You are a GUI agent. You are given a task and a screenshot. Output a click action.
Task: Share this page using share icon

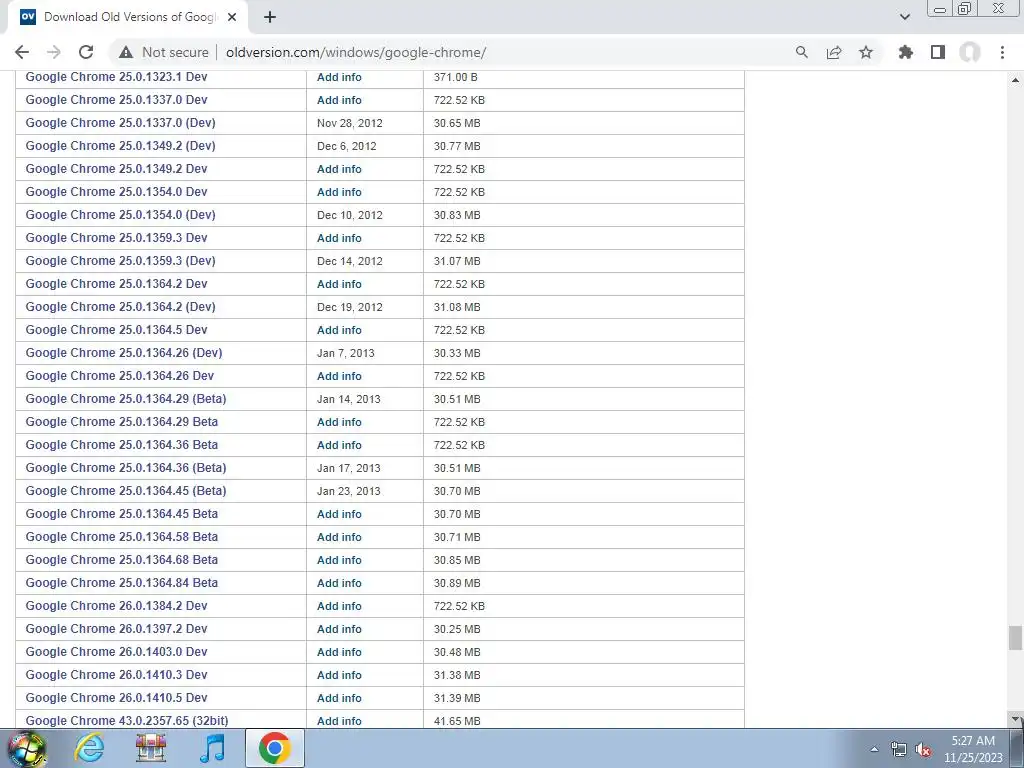[x=834, y=52]
